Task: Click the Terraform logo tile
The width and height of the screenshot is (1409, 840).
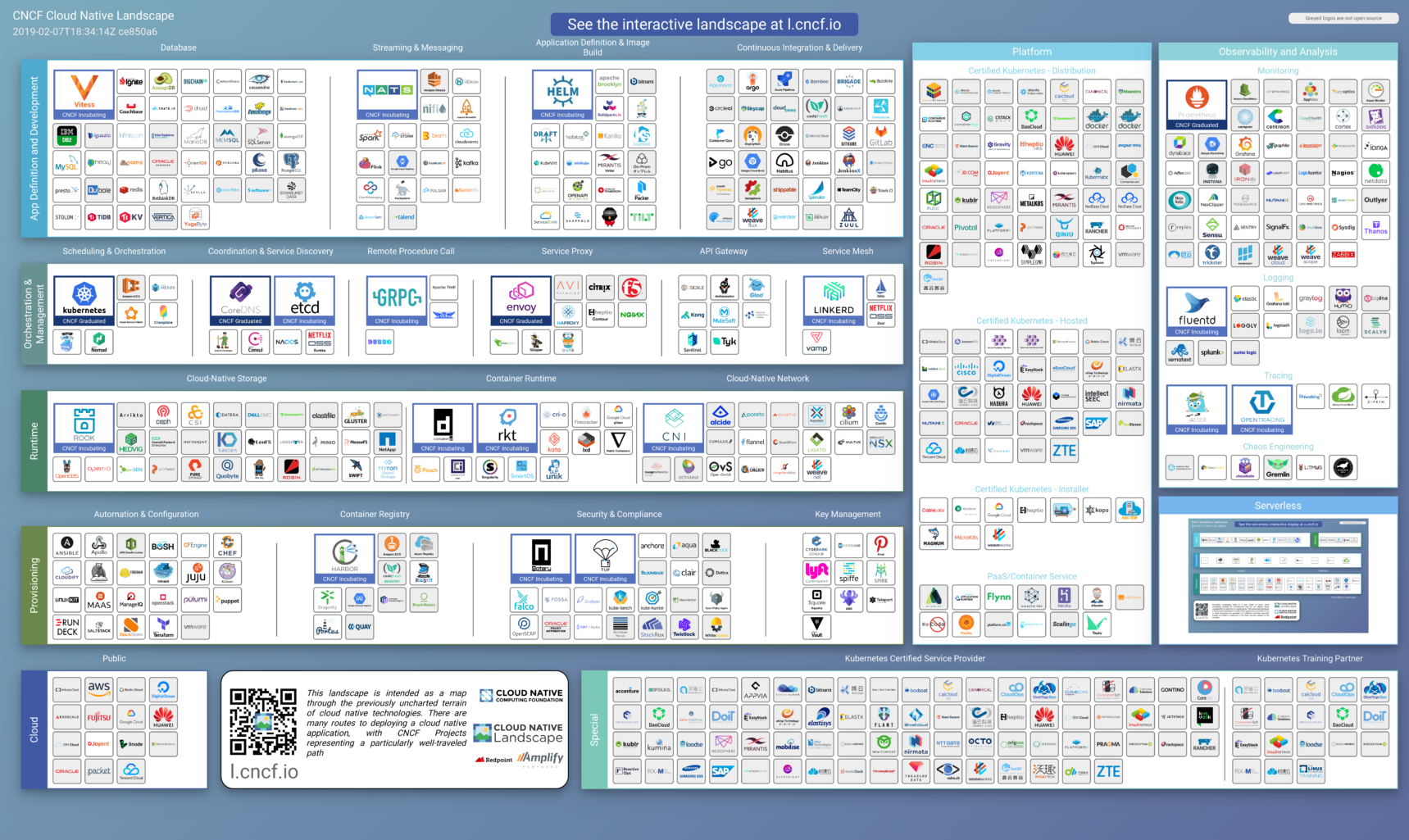Action: coord(164,627)
